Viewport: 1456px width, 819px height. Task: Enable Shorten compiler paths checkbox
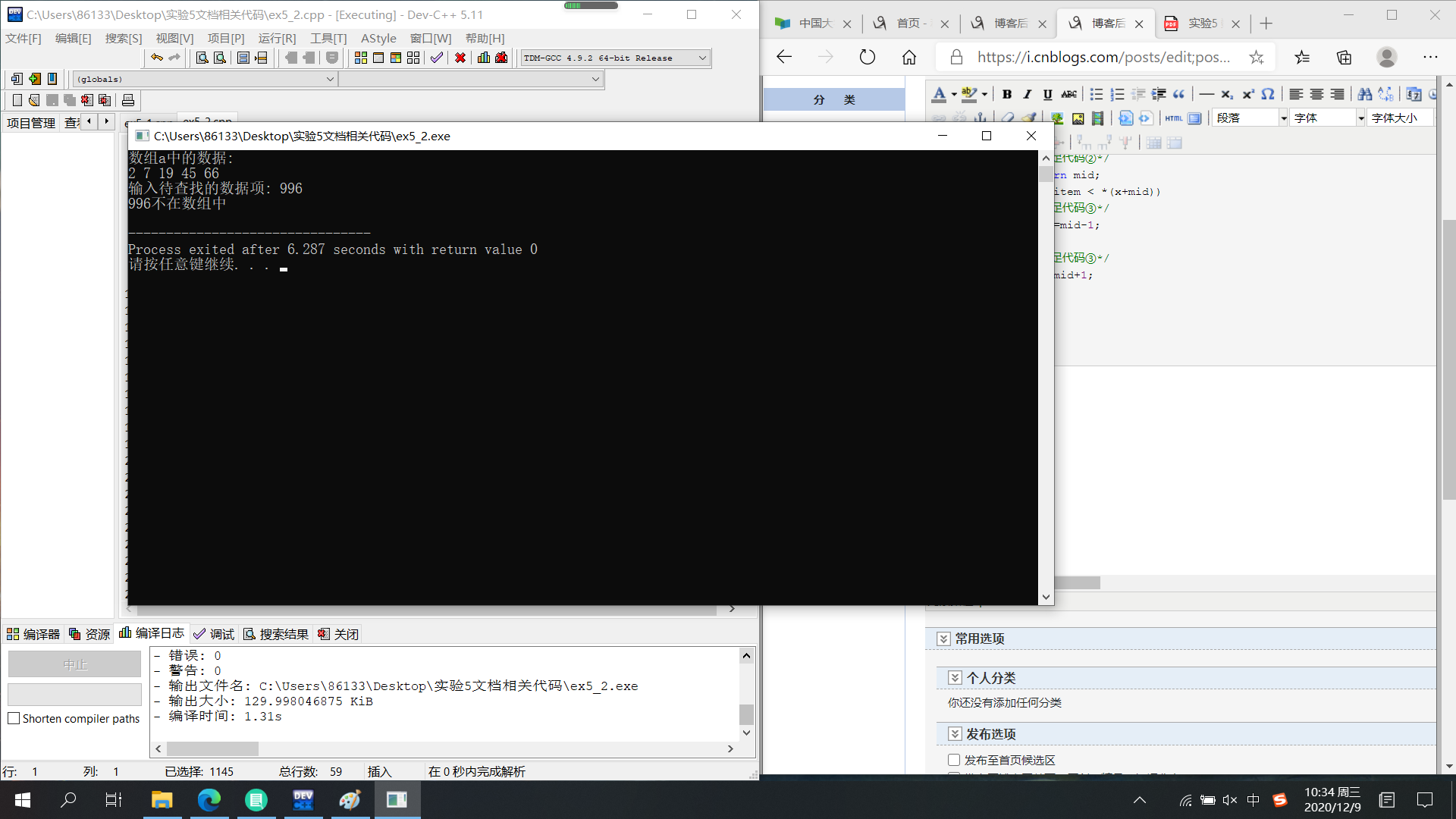pyautogui.click(x=14, y=718)
